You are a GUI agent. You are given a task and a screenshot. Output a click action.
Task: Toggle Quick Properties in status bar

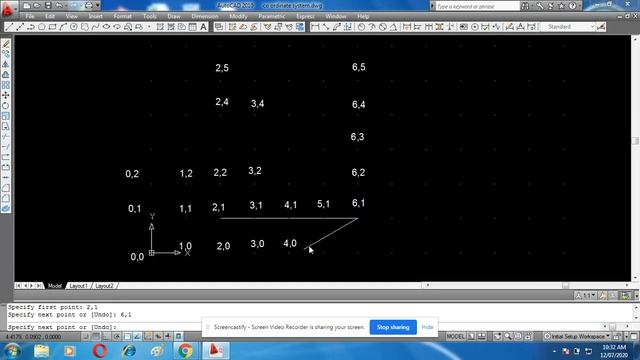tap(178, 337)
